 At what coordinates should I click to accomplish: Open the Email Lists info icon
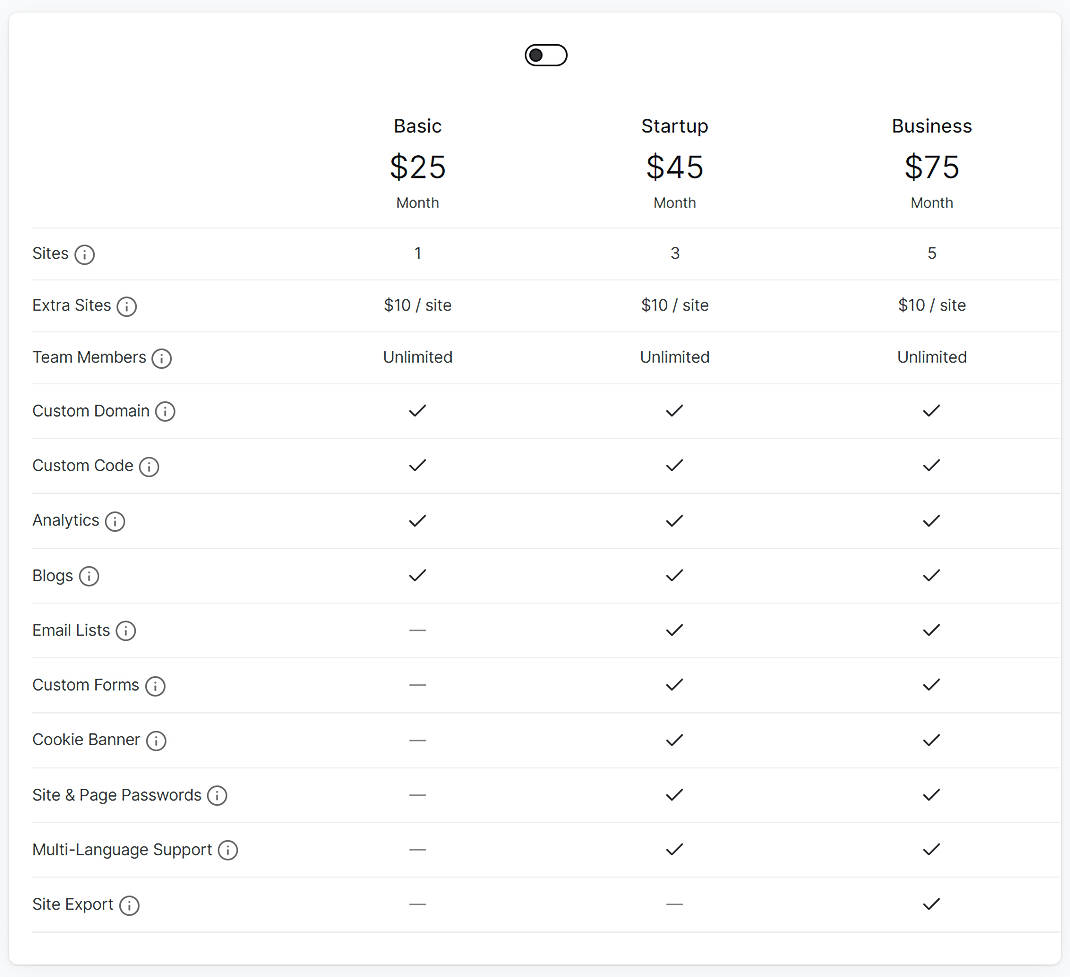click(126, 630)
